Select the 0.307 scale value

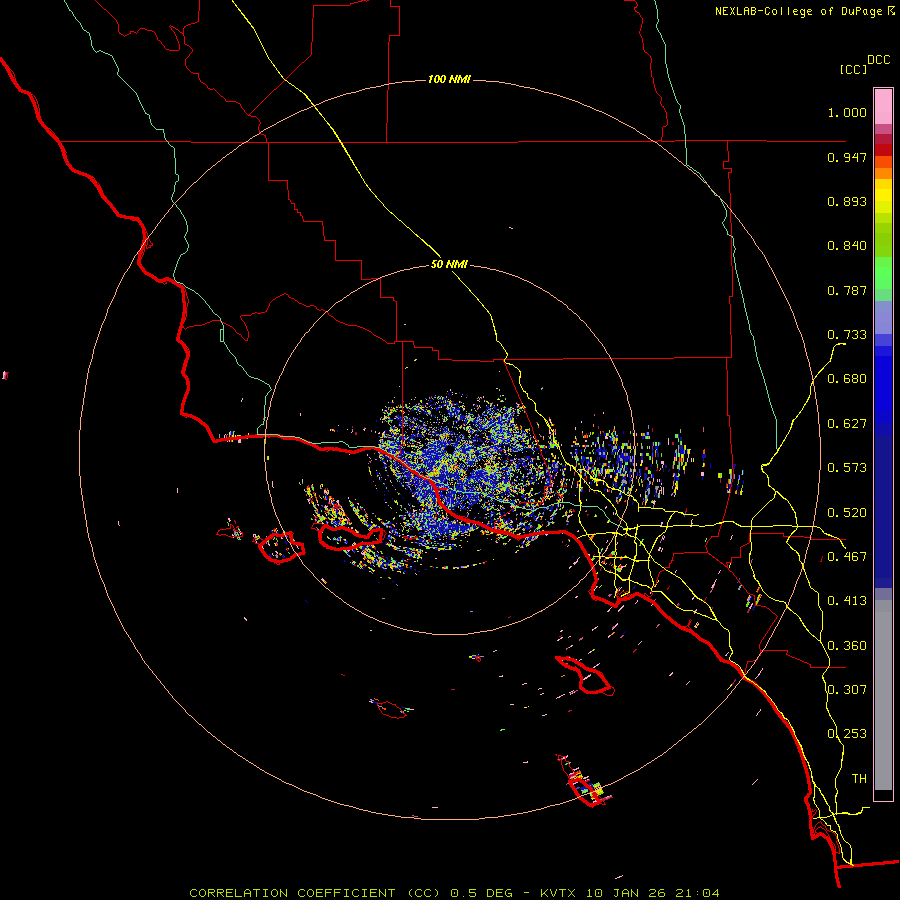click(x=847, y=690)
